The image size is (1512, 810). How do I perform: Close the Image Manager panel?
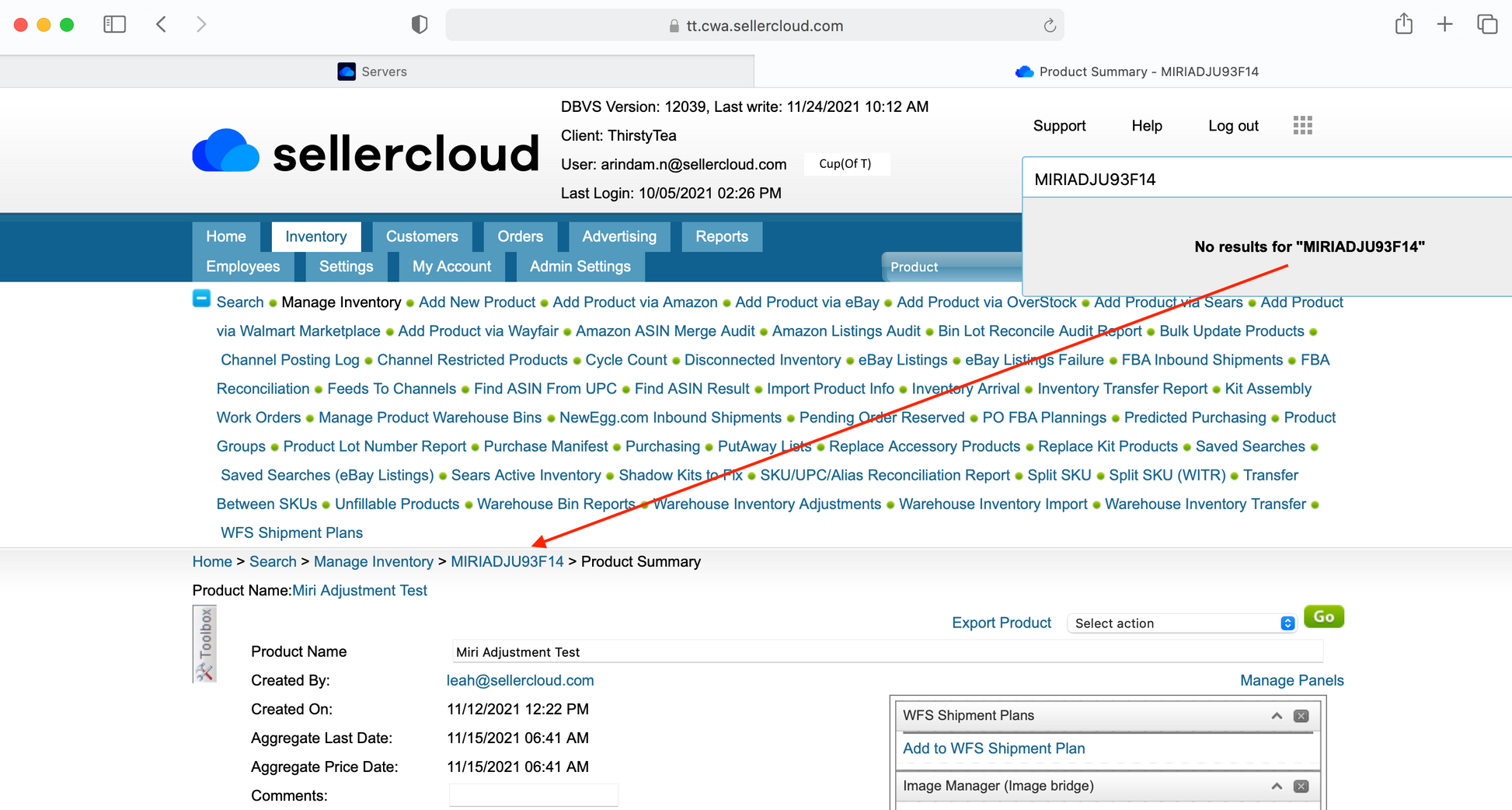coord(1301,787)
